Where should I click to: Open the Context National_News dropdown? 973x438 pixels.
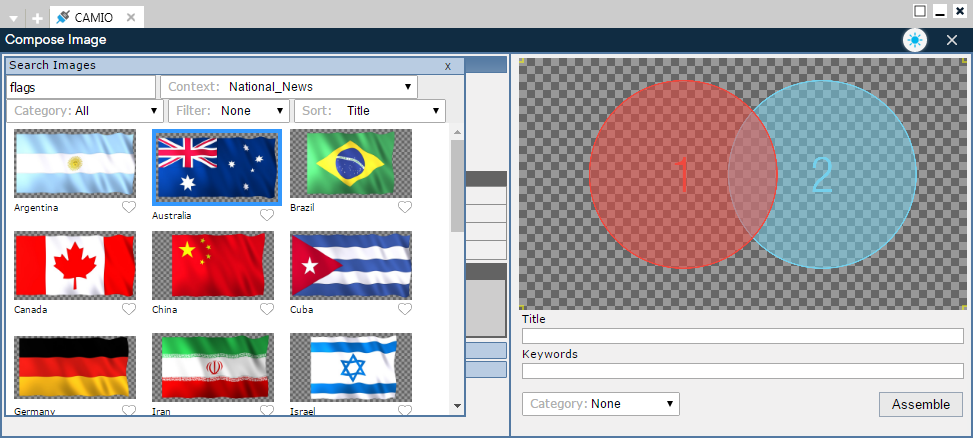288,87
